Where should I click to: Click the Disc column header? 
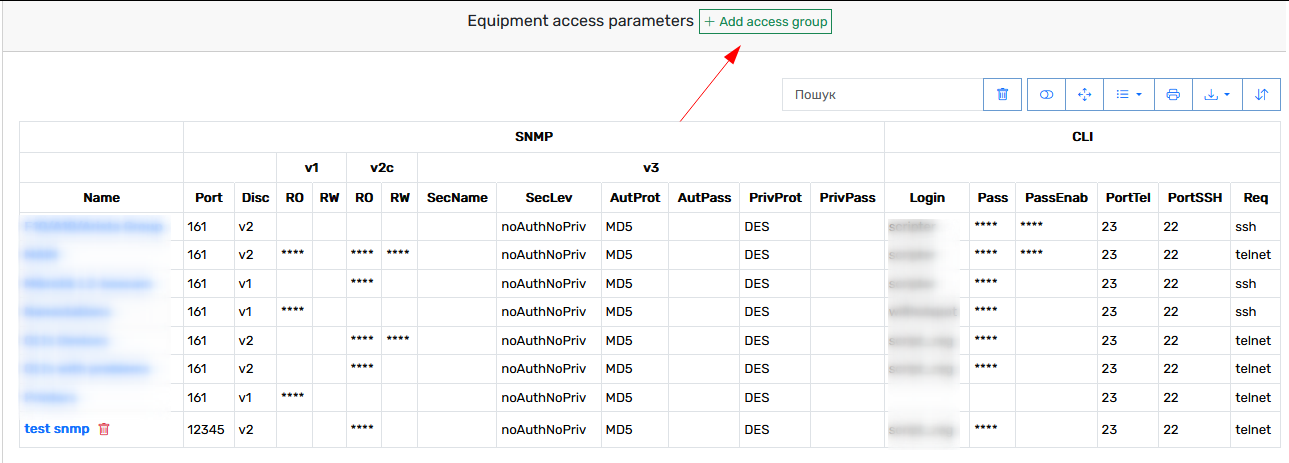tap(255, 198)
